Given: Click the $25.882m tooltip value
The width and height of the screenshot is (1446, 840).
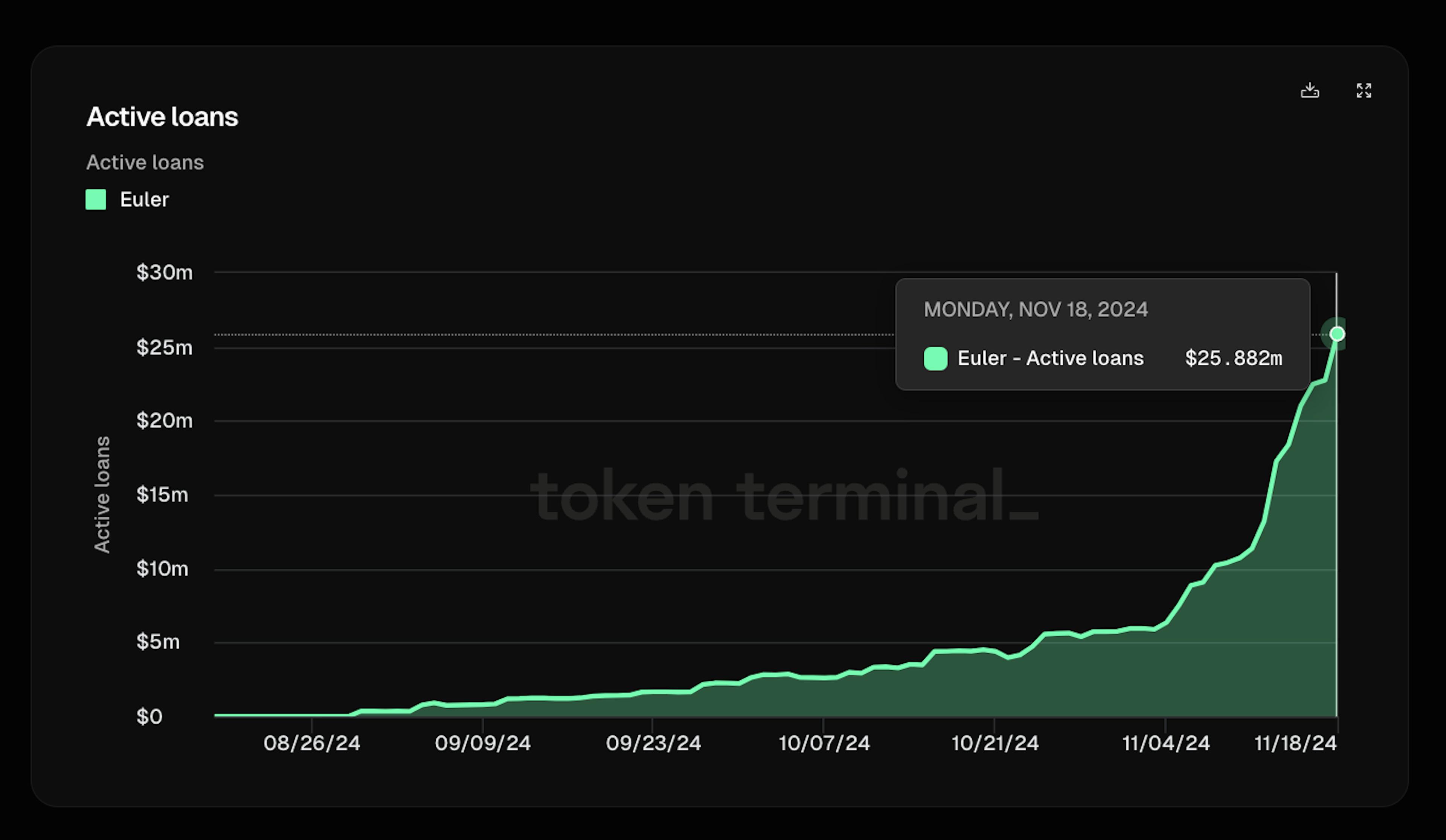Looking at the screenshot, I should [1234, 358].
